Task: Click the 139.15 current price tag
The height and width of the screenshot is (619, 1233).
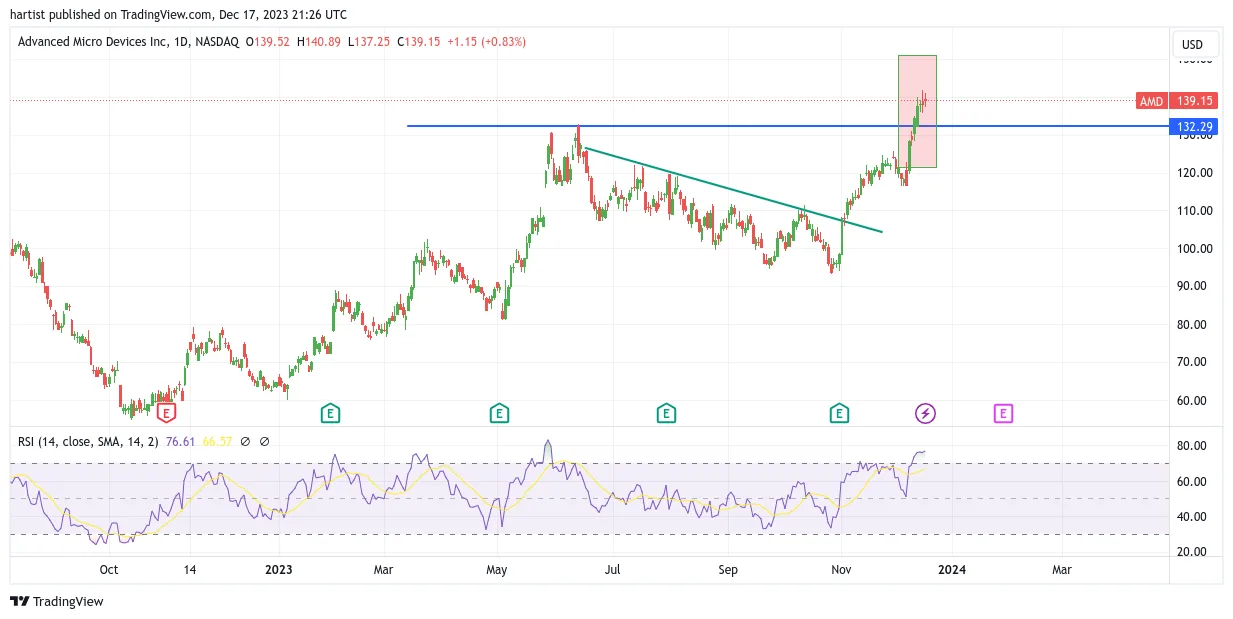Action: point(1194,101)
